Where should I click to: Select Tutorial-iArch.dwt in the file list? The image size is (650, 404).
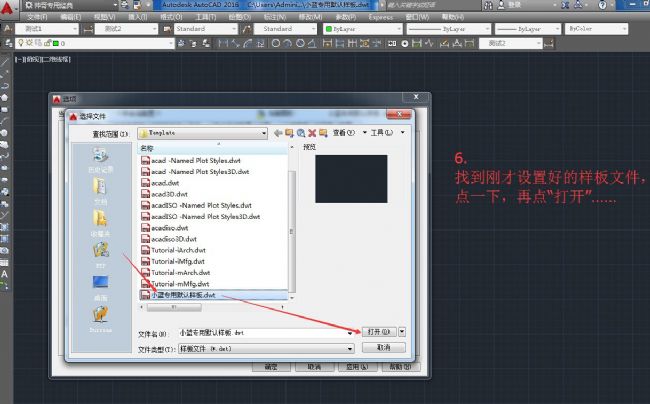178,250
